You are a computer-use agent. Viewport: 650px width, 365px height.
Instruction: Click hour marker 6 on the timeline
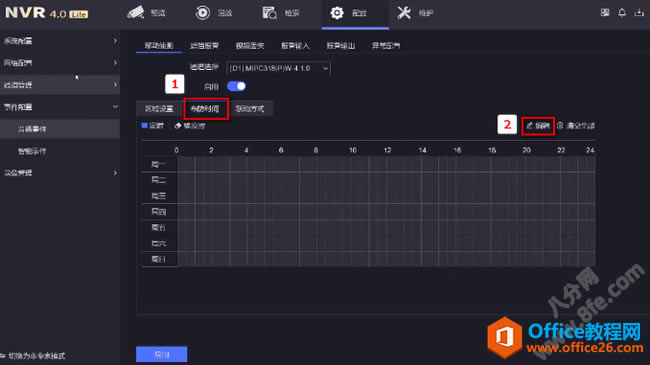point(281,150)
